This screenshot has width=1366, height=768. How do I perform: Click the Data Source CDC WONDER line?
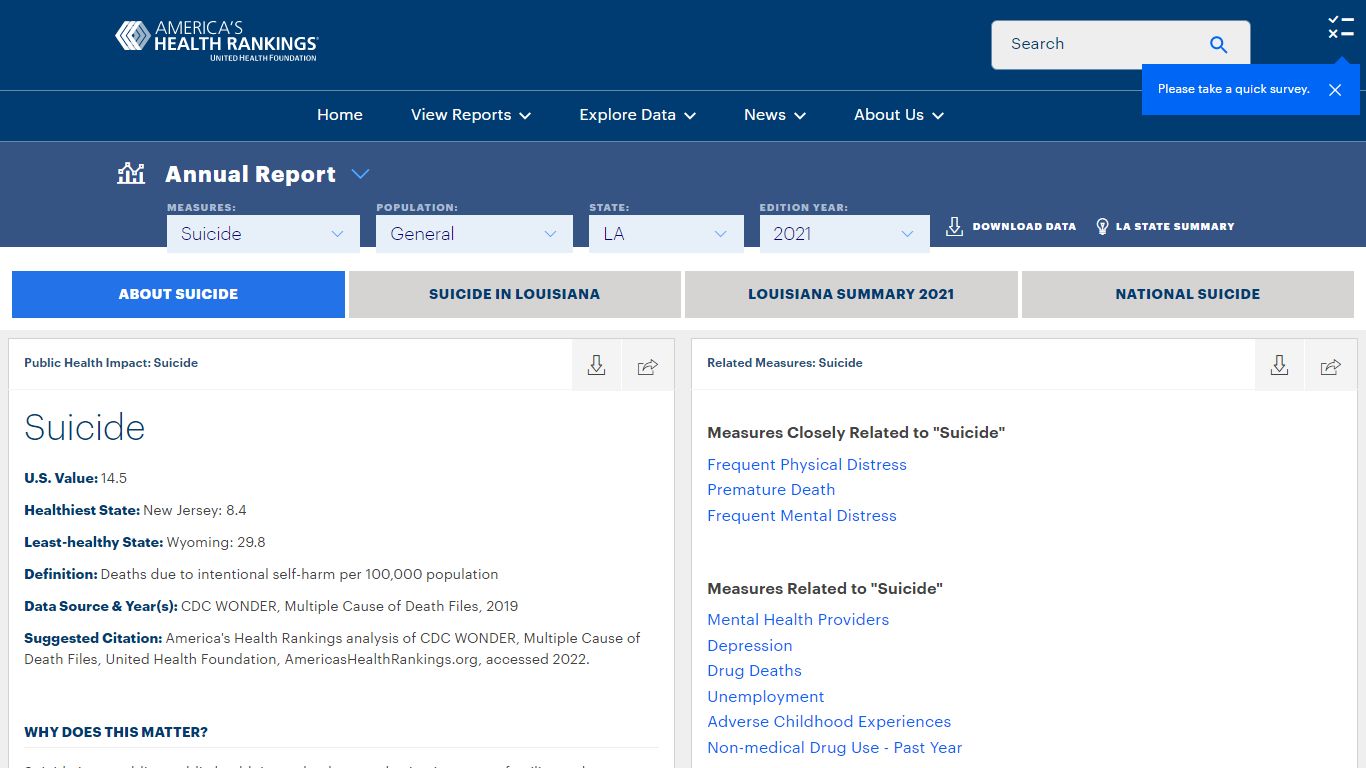pyautogui.click(x=271, y=606)
